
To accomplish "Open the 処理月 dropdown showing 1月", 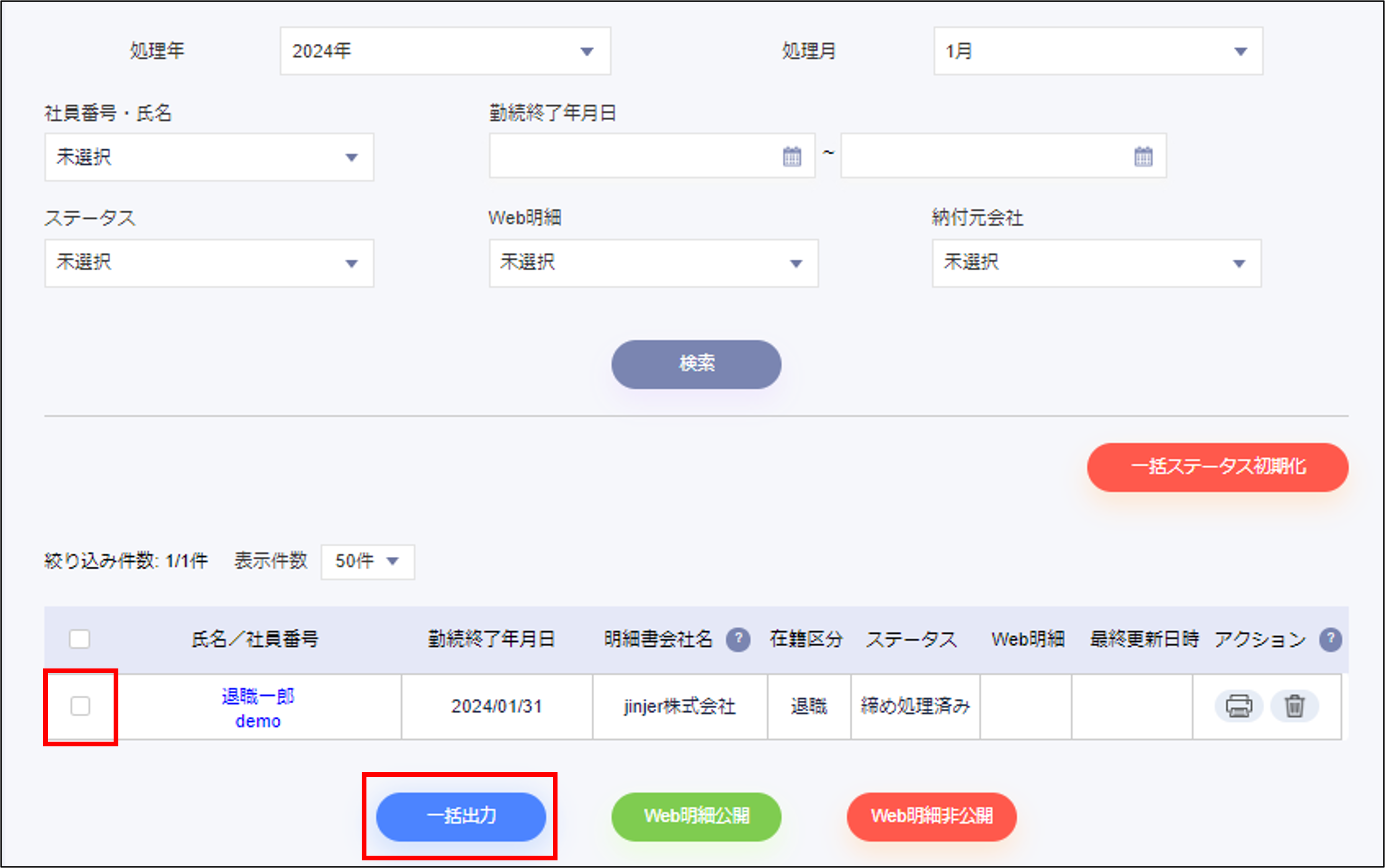I will point(1098,51).
